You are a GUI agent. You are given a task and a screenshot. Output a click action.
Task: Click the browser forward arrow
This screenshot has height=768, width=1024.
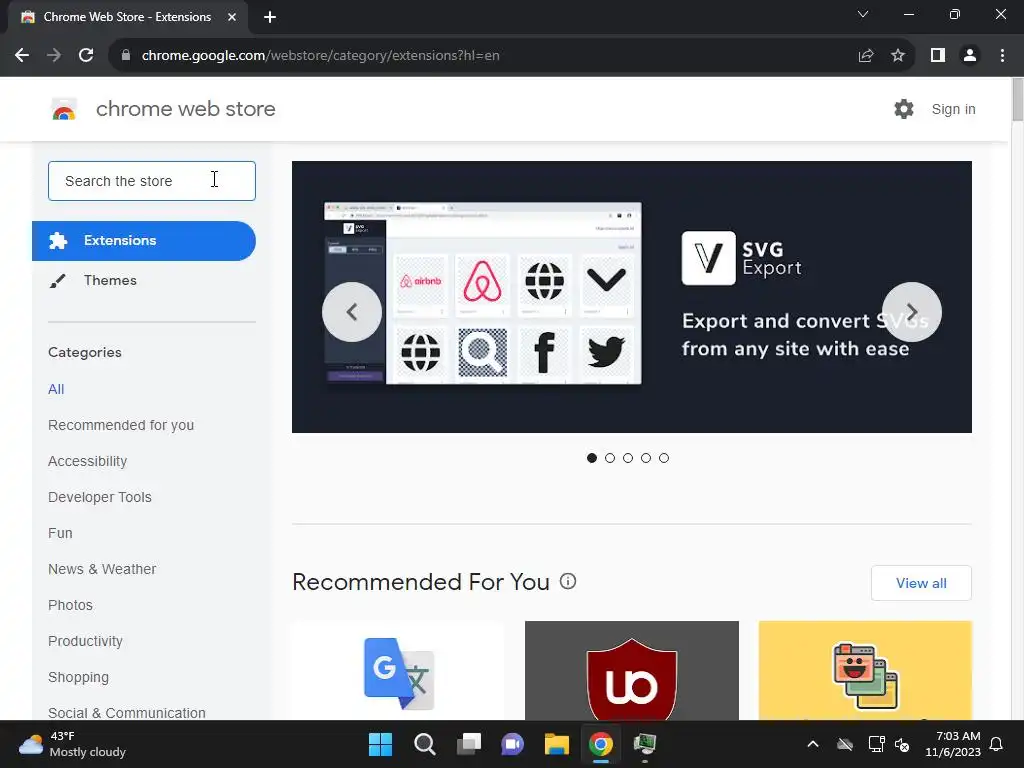(54, 56)
